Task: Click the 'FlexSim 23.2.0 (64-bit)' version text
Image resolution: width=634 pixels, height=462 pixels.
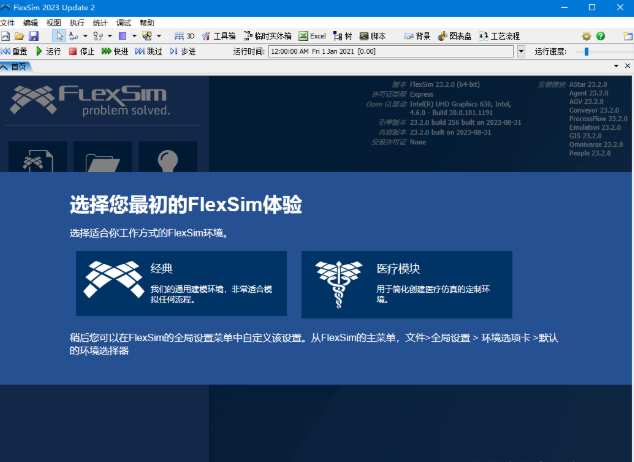Action: pyautogui.click(x=445, y=84)
